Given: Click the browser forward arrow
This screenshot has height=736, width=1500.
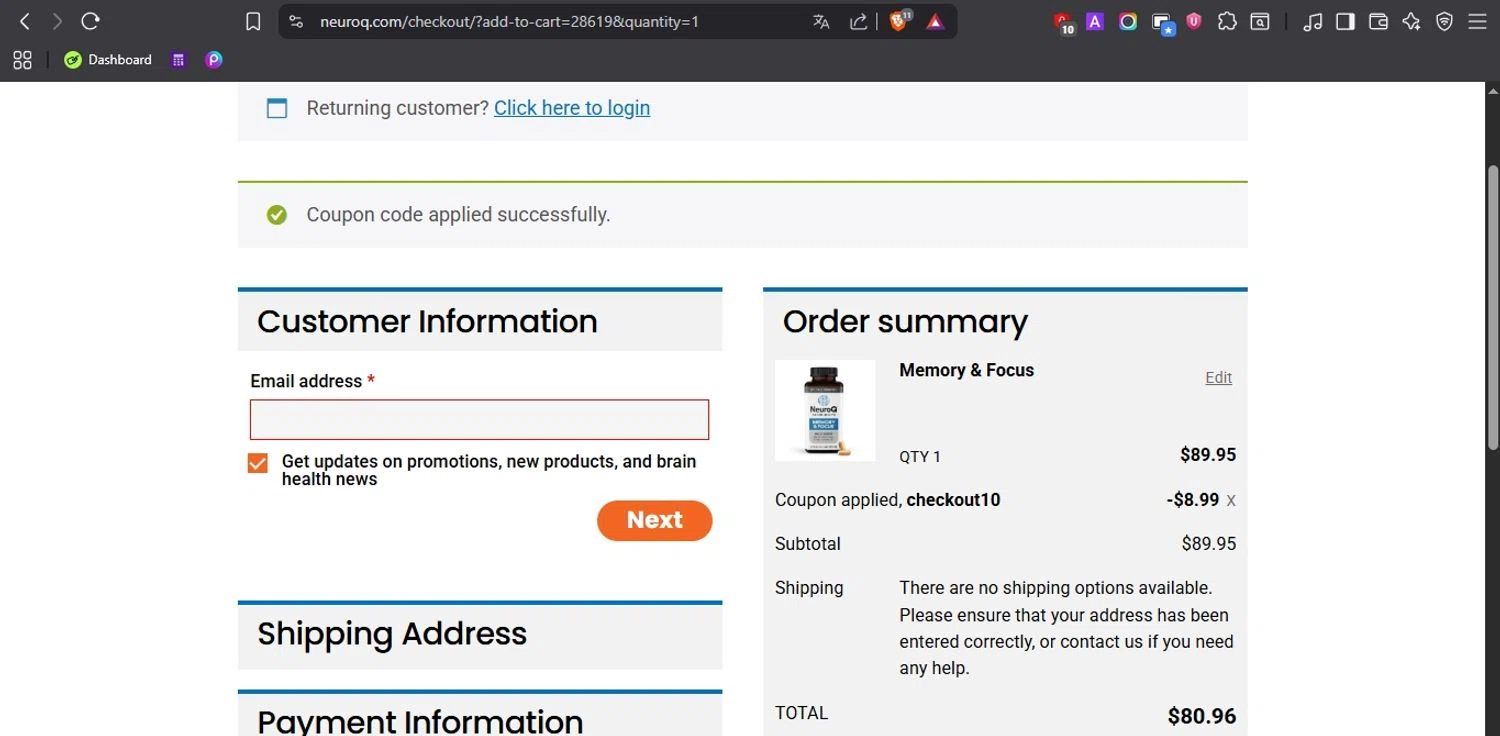Looking at the screenshot, I should (57, 21).
